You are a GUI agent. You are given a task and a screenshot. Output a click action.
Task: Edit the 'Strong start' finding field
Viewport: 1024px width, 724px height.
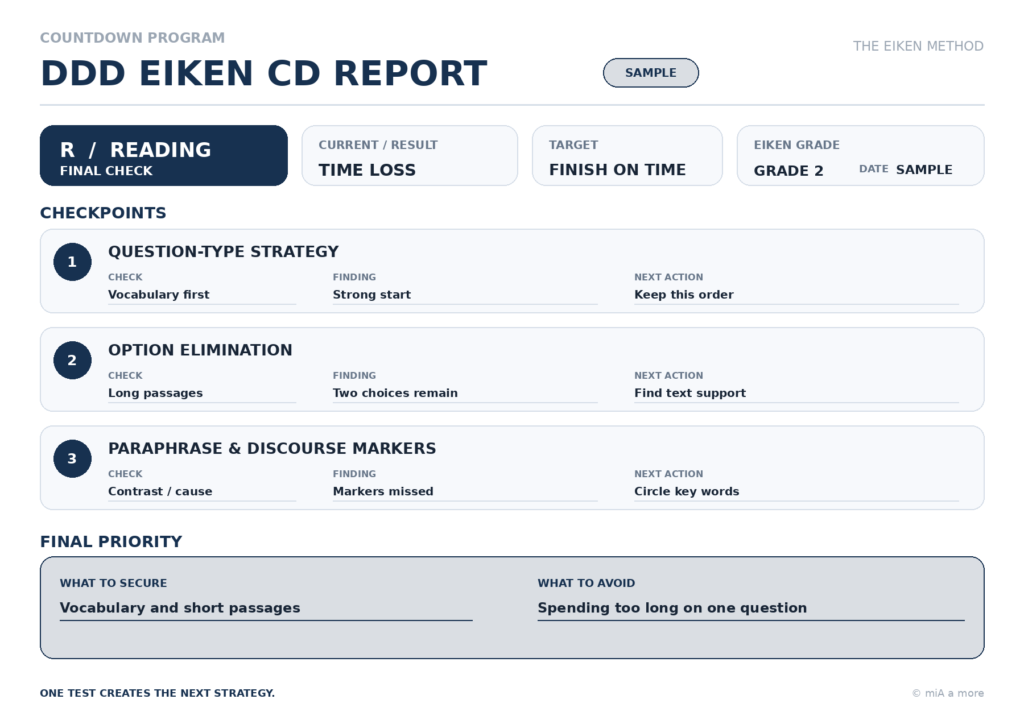tap(465, 295)
